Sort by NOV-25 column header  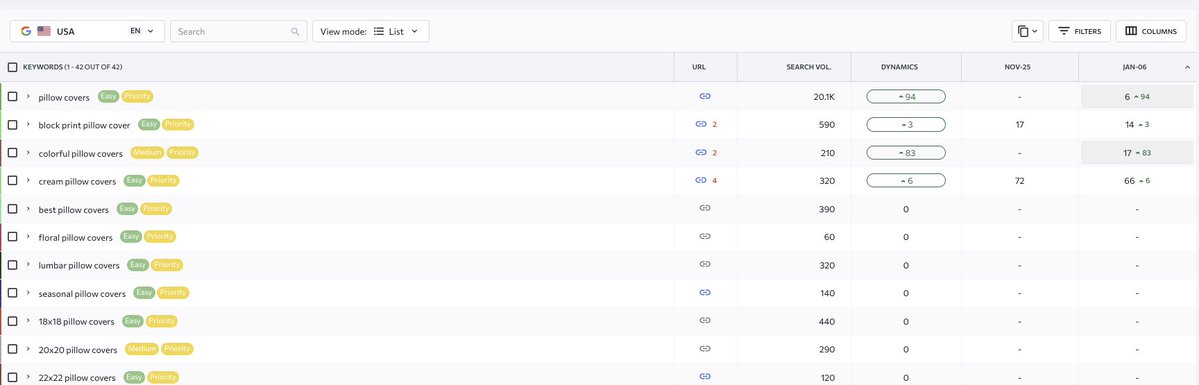point(1017,67)
